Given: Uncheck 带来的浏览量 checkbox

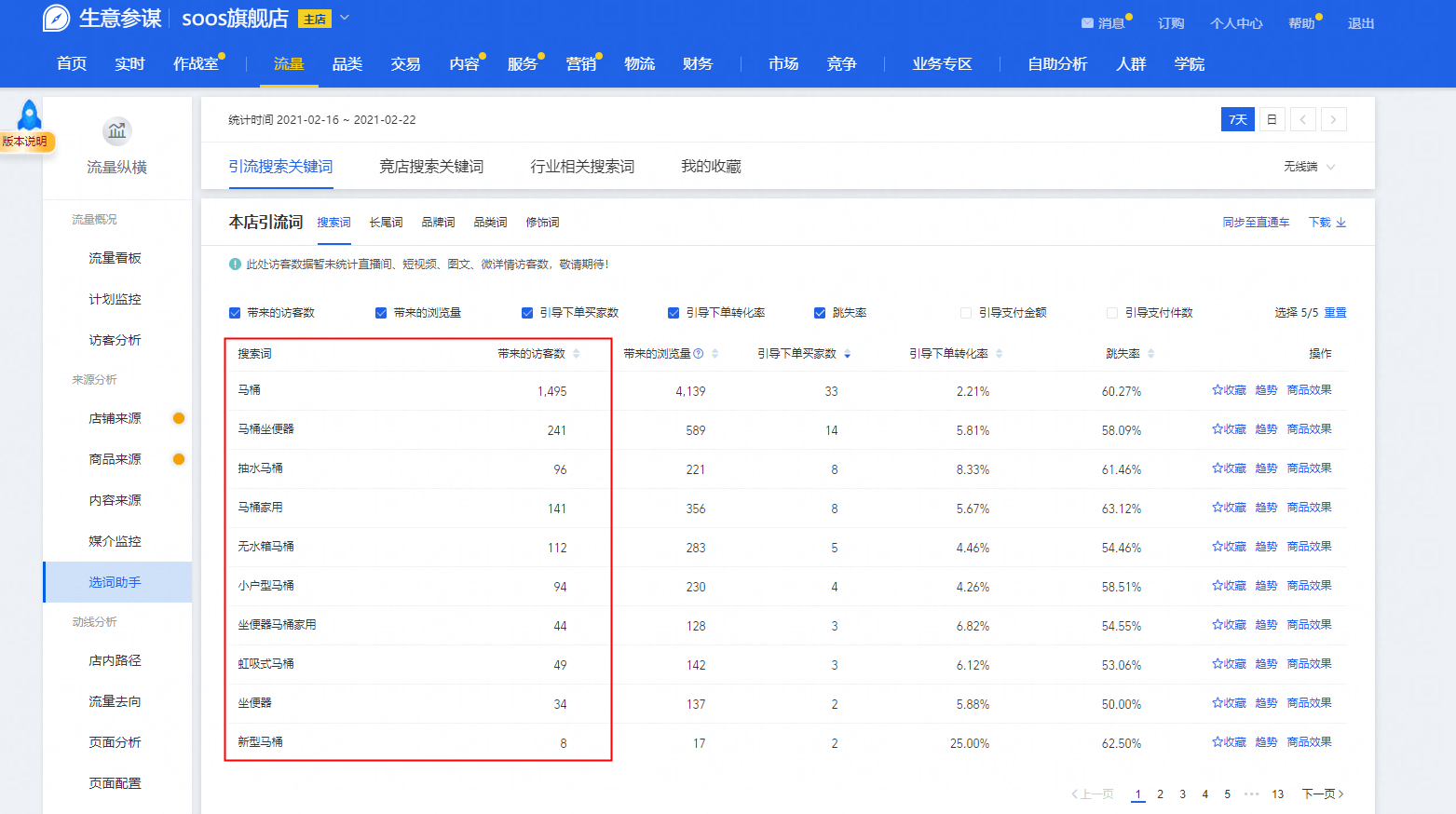Looking at the screenshot, I should 381,313.
